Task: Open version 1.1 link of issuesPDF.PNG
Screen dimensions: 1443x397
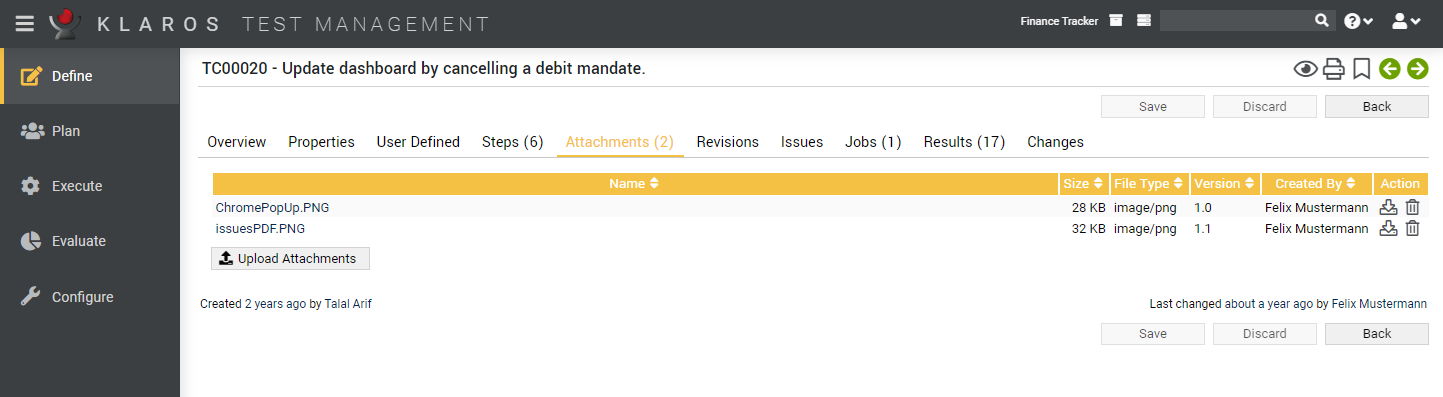Action: coord(1203,228)
